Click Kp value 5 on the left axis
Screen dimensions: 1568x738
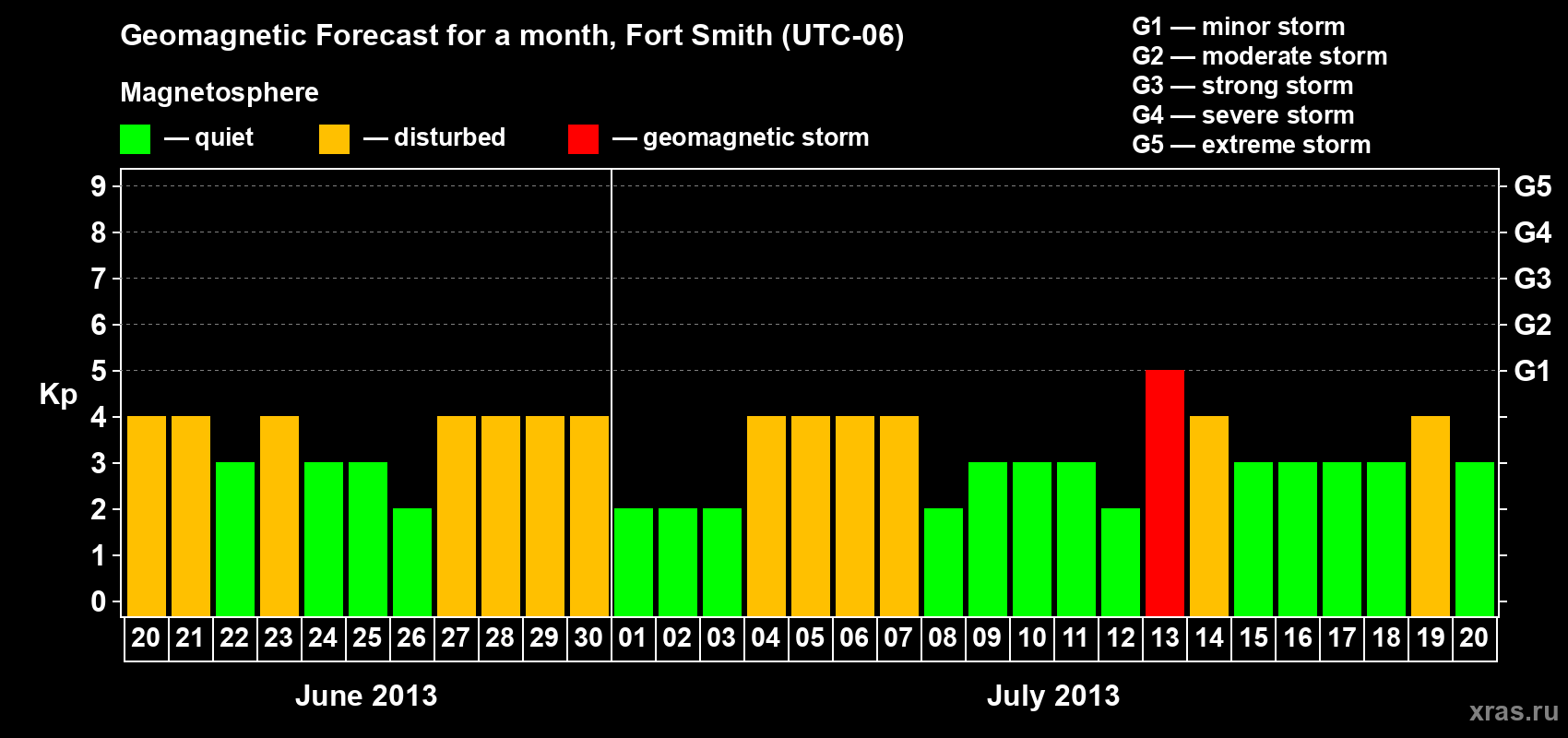click(99, 371)
